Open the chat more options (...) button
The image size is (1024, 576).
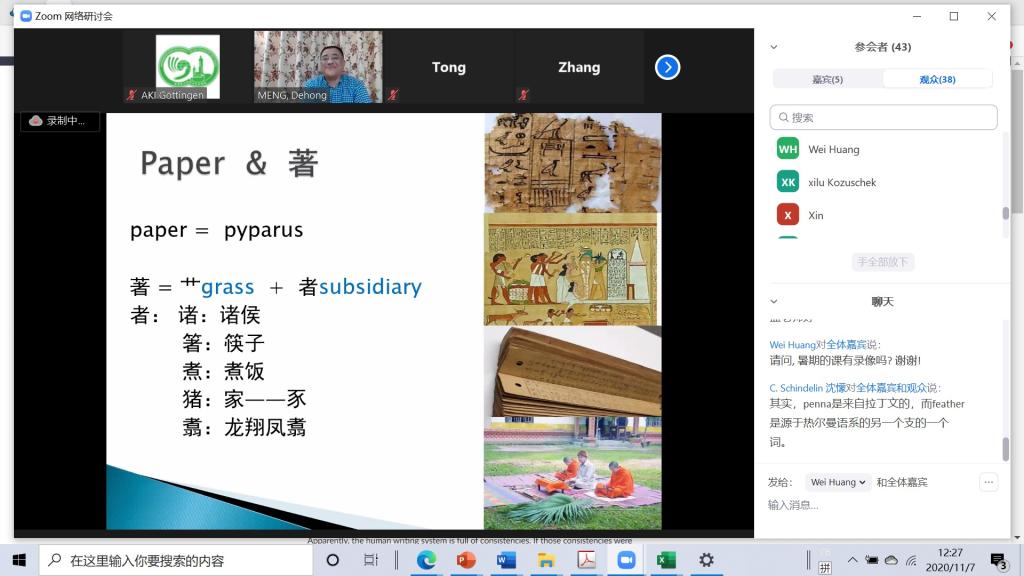click(x=988, y=482)
